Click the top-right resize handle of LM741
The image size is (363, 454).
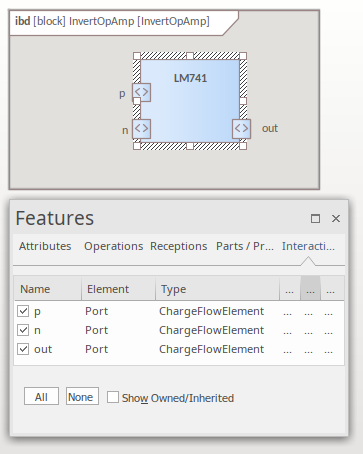[x=243, y=56]
